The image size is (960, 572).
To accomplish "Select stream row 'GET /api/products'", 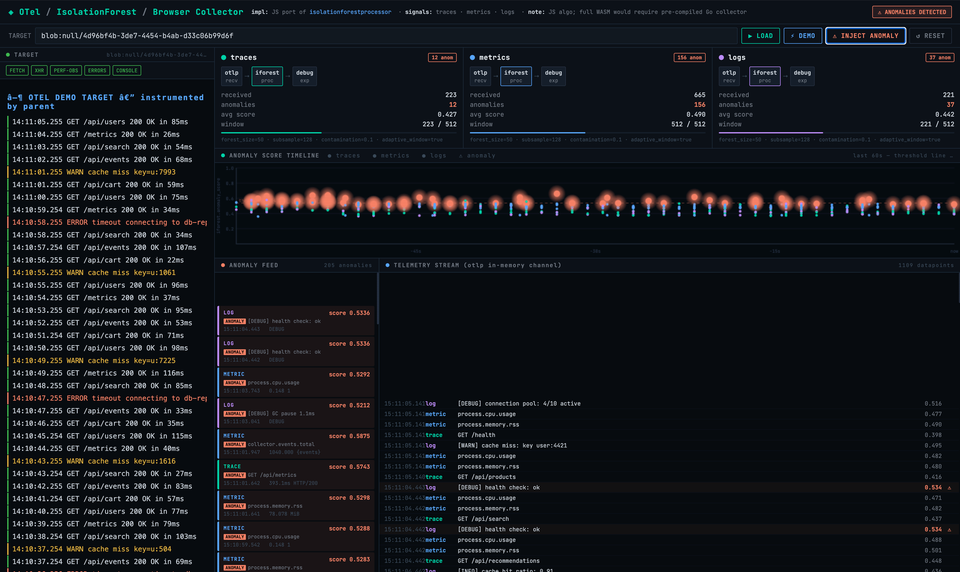I will [x=667, y=477].
